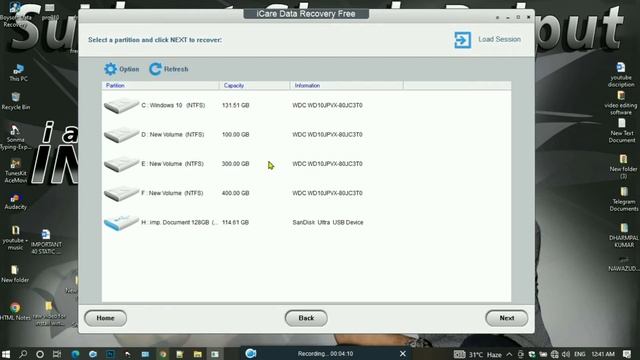Select row 'E : New Volume (NTFS)'
The width and height of the screenshot is (640, 360).
point(306,164)
